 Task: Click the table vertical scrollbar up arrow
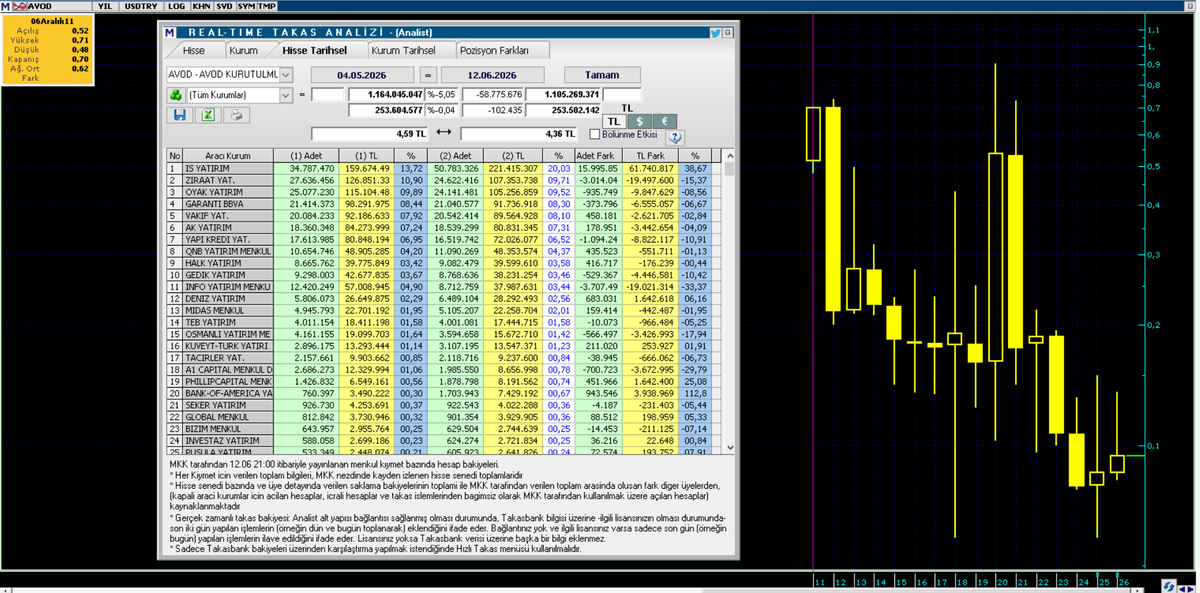pyautogui.click(x=729, y=156)
